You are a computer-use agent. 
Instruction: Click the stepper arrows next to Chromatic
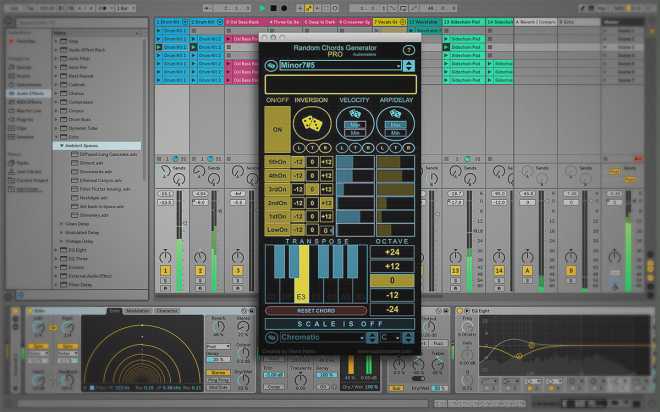pos(372,337)
